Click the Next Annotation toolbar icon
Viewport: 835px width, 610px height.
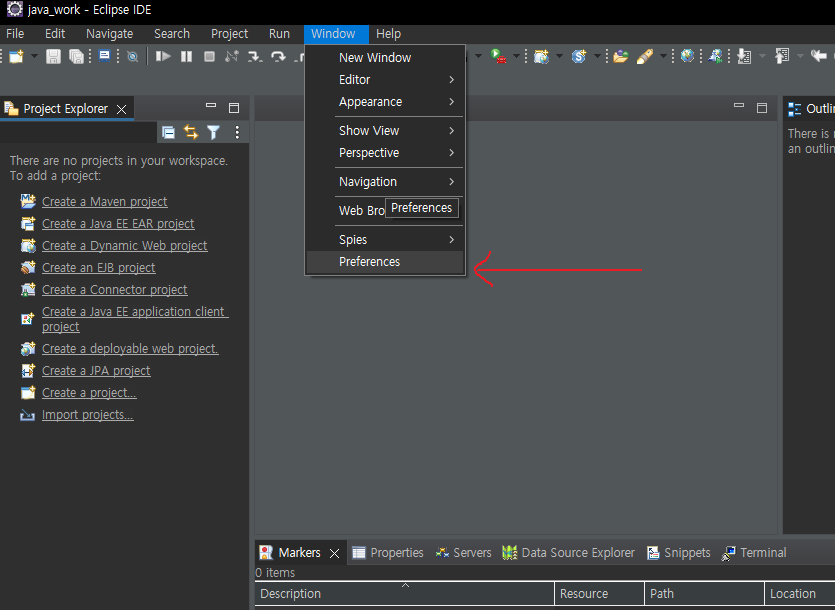tap(744, 56)
